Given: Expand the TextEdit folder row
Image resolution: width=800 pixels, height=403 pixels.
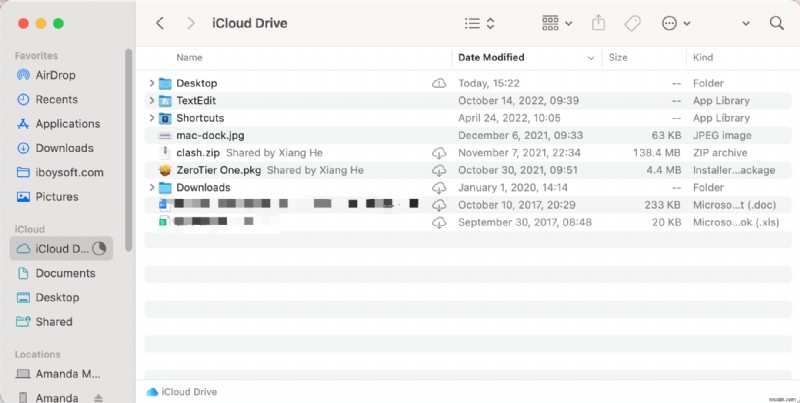Looking at the screenshot, I should pos(152,100).
